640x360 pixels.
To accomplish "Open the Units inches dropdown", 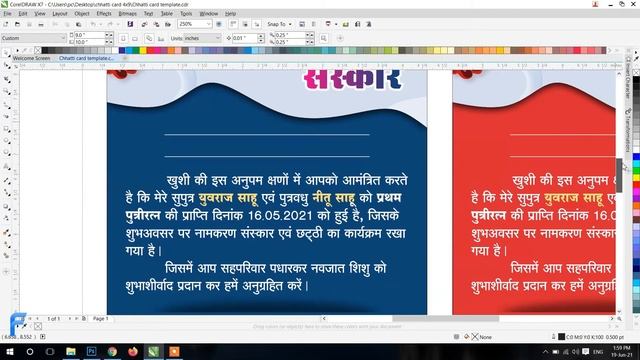I will point(218,38).
